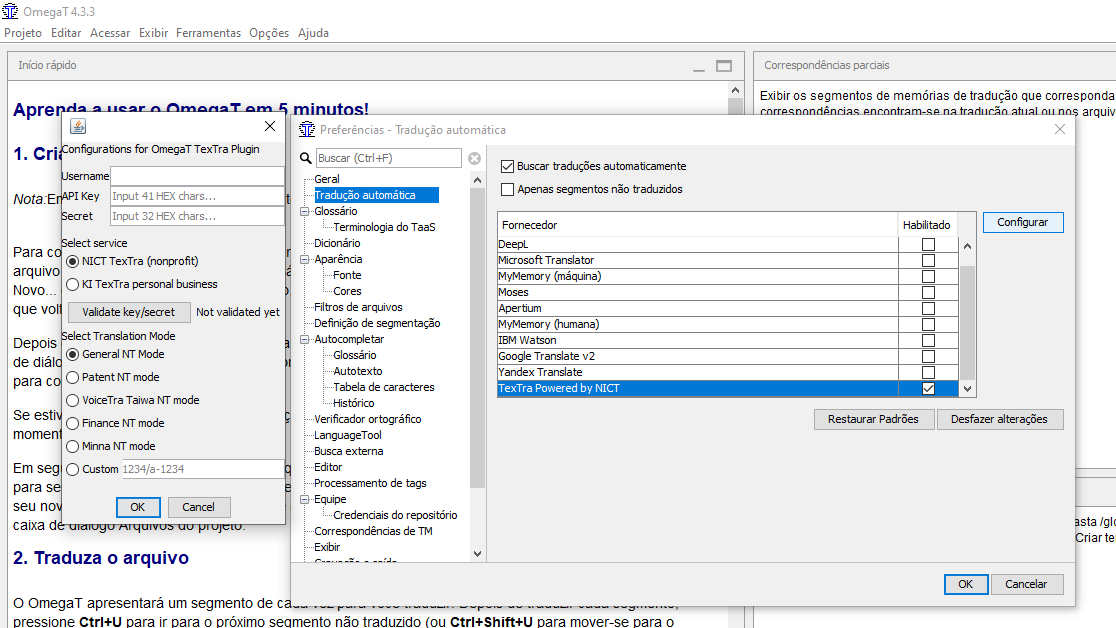This screenshot has width=1116, height=628.
Task: Choose Minna NT mode
Action: pyautogui.click(x=73, y=446)
